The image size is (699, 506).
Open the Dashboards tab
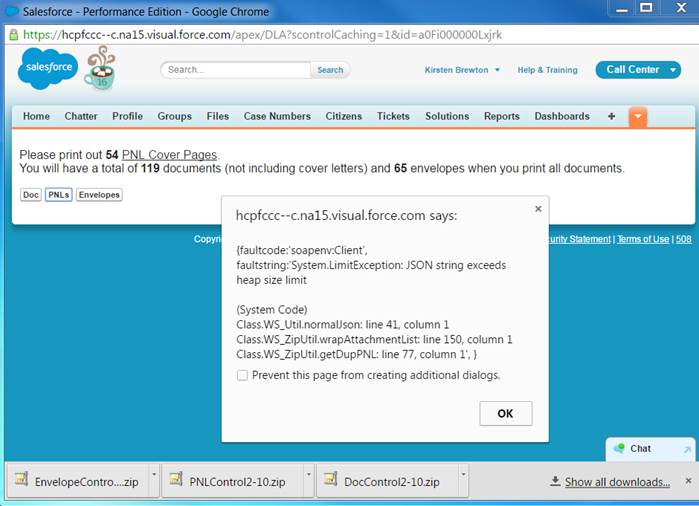click(562, 116)
